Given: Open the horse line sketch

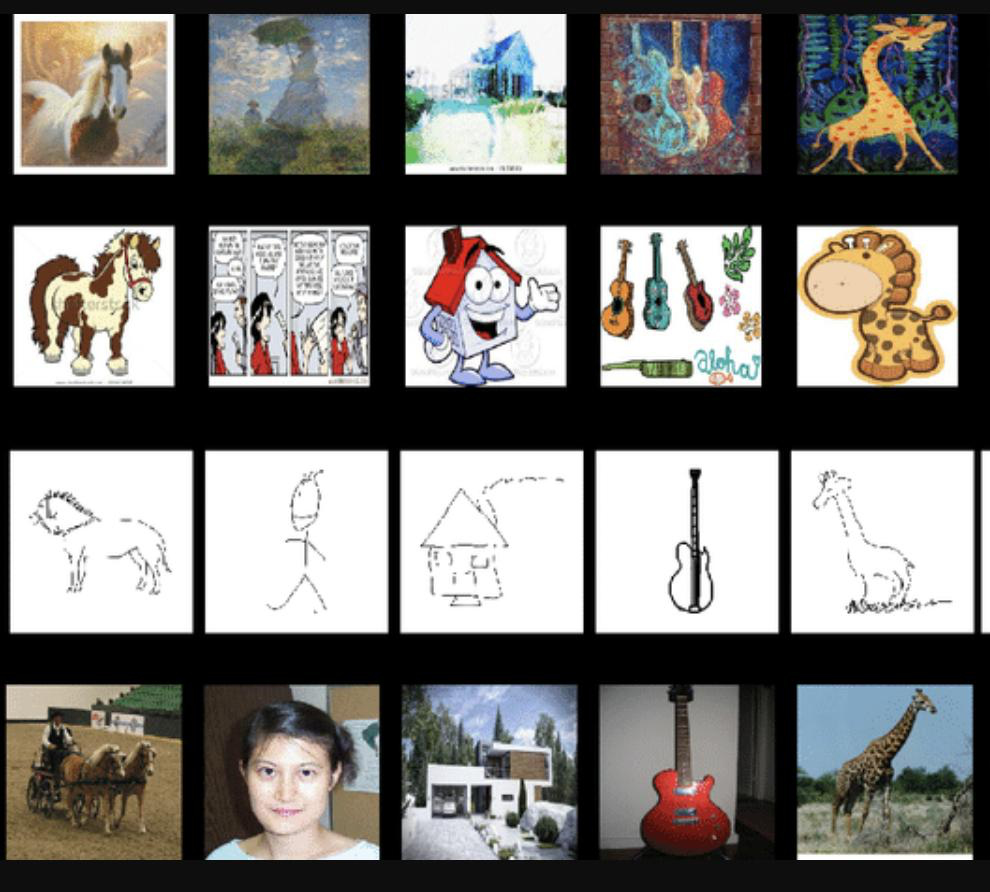Looking at the screenshot, I should 101,542.
